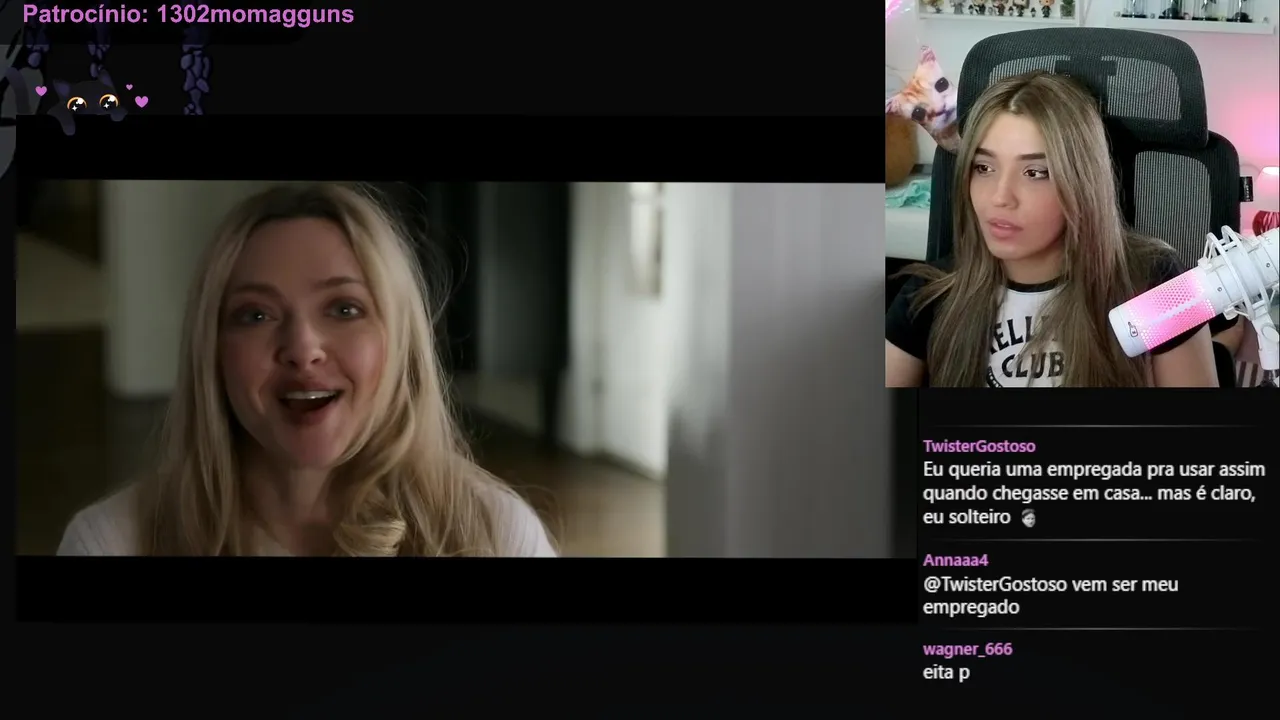The height and width of the screenshot is (720, 1280).
Task: Click the username Annaaa4 in chat
Action: click(x=955, y=560)
